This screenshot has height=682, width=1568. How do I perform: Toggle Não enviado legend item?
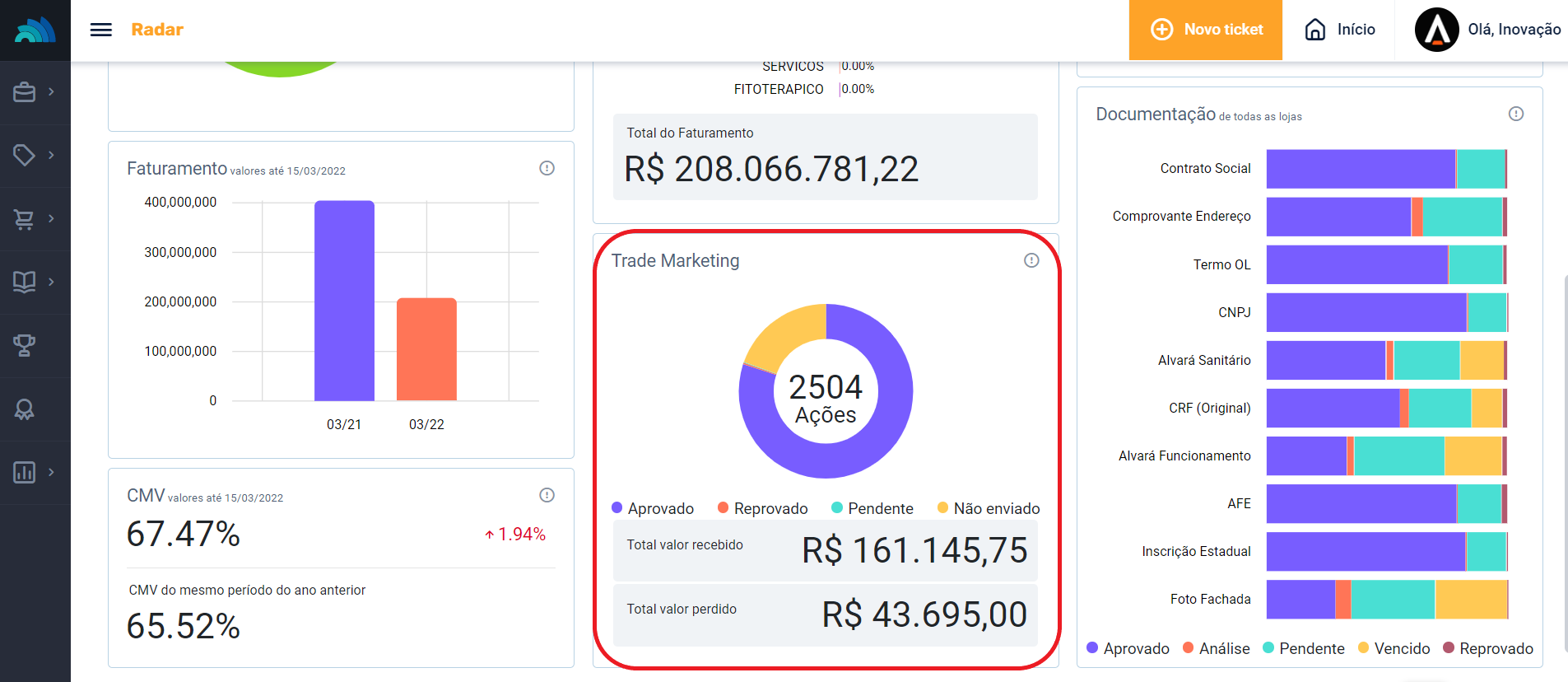(989, 508)
